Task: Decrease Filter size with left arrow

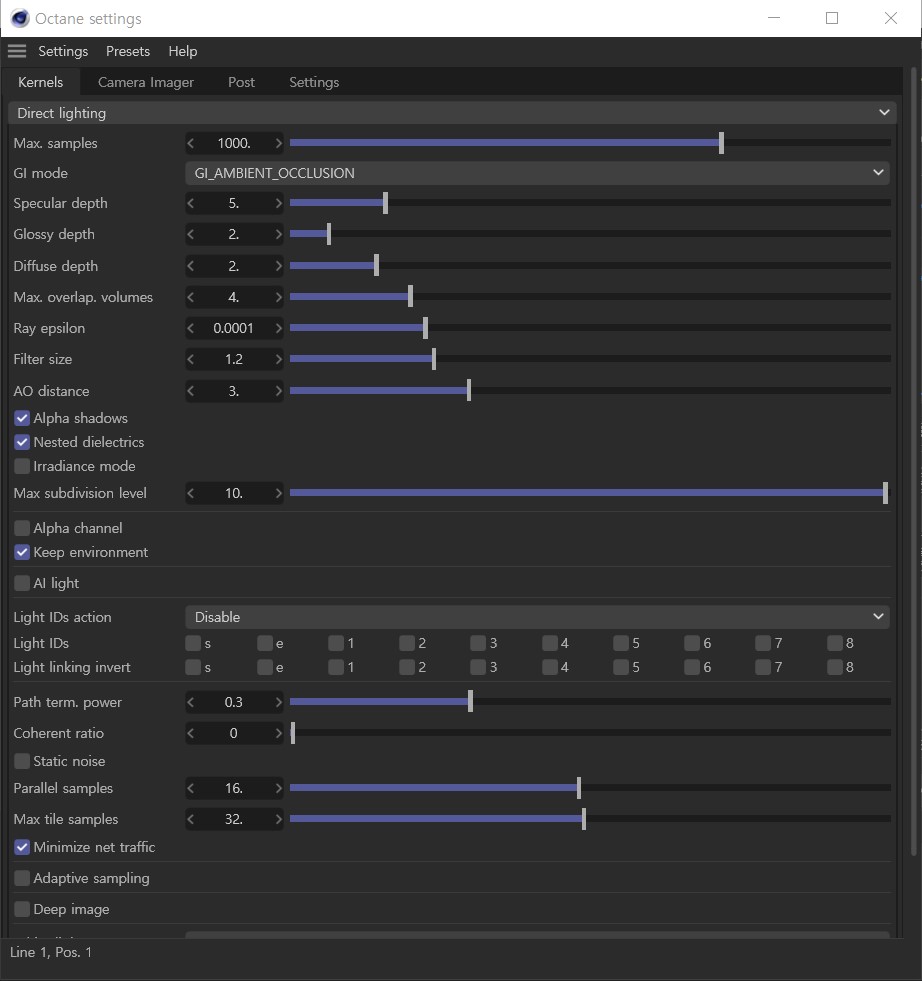Action: [x=191, y=359]
